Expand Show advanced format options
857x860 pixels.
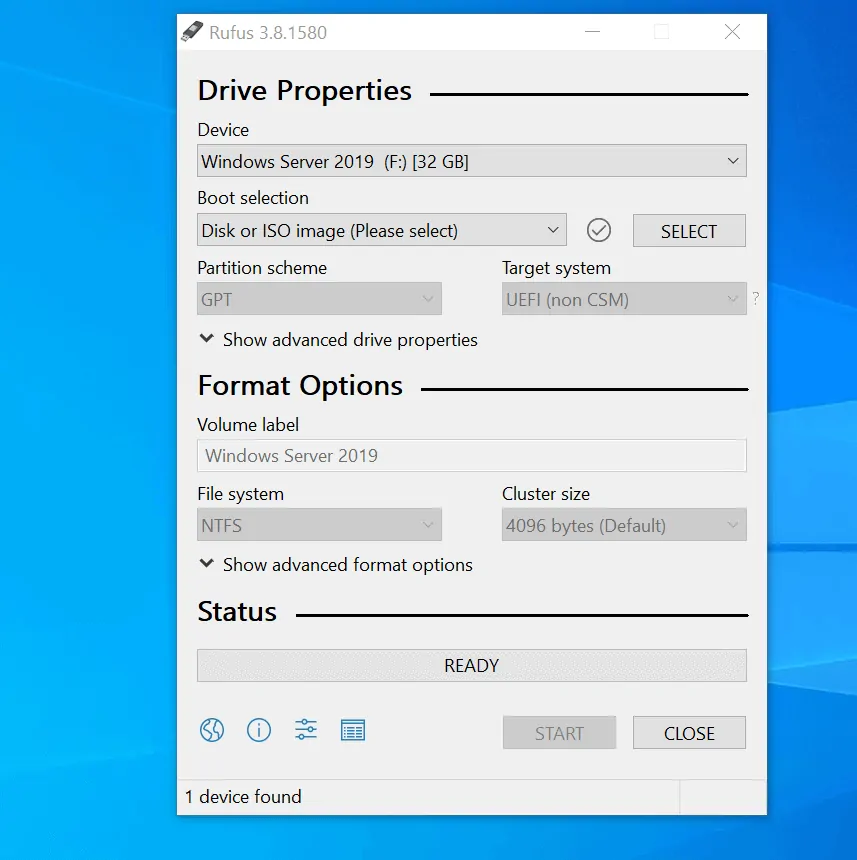click(x=334, y=565)
